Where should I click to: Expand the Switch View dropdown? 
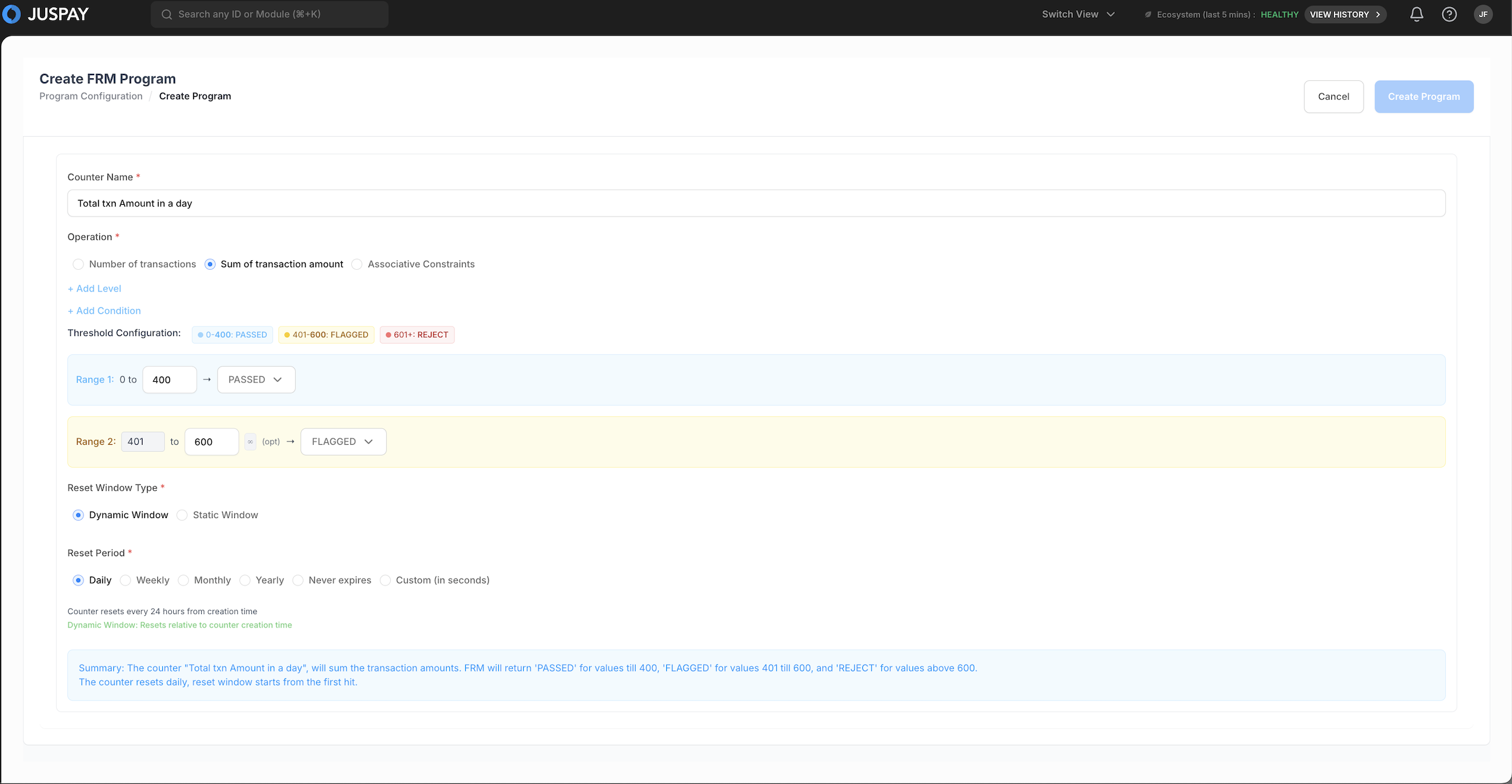1078,14
